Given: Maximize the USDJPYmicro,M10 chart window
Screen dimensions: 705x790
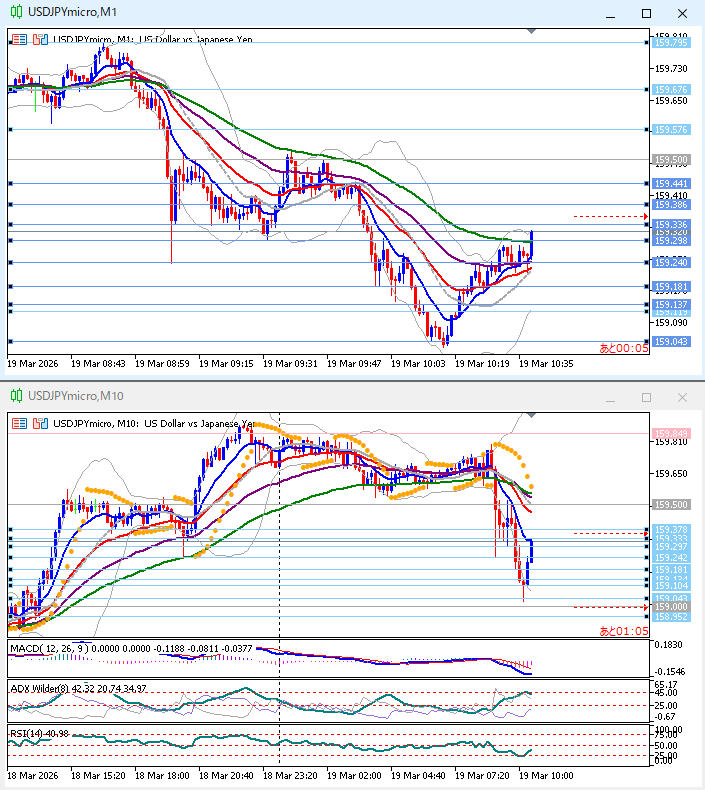Looking at the screenshot, I should coord(646,397).
